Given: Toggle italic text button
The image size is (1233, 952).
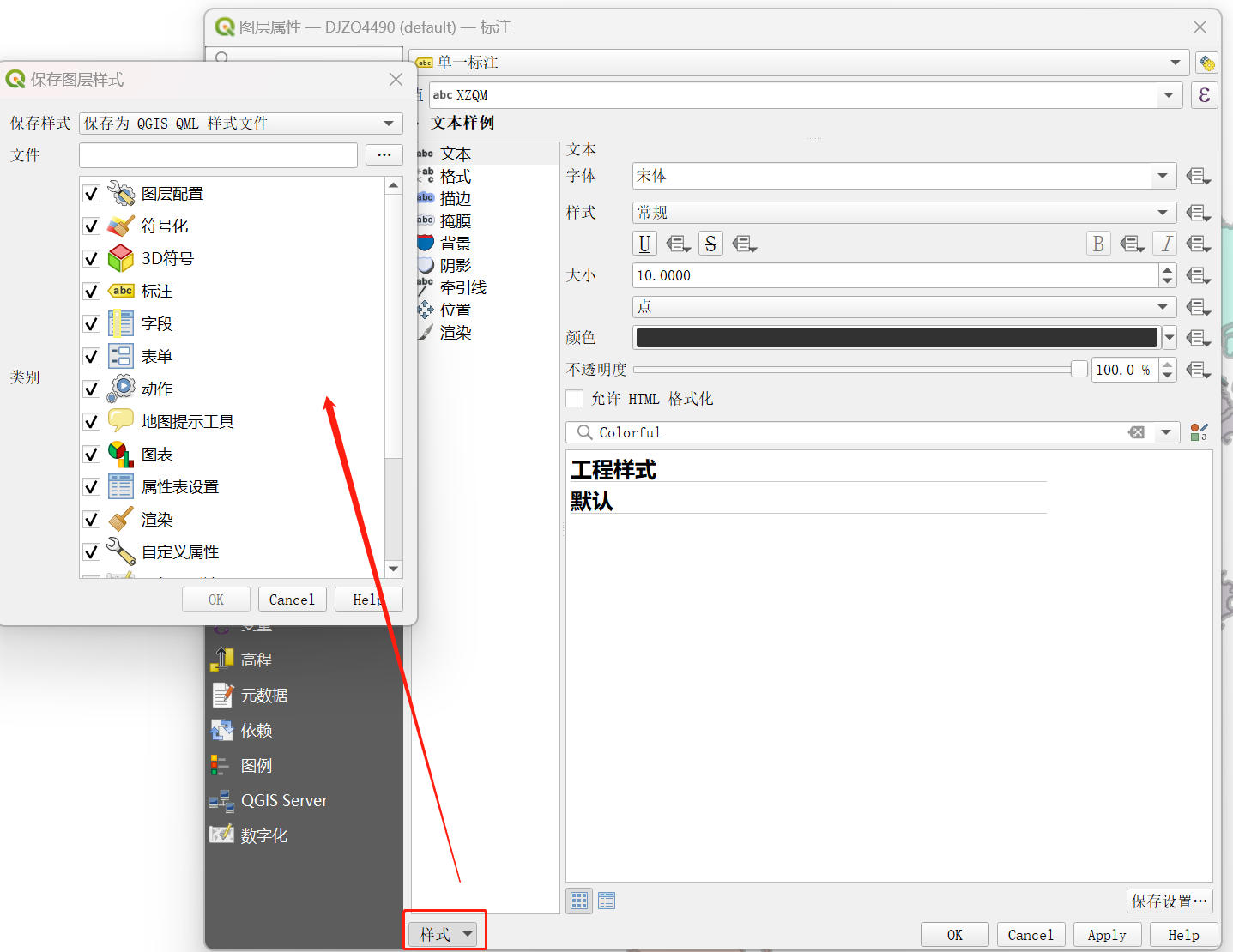Looking at the screenshot, I should pos(1165,244).
